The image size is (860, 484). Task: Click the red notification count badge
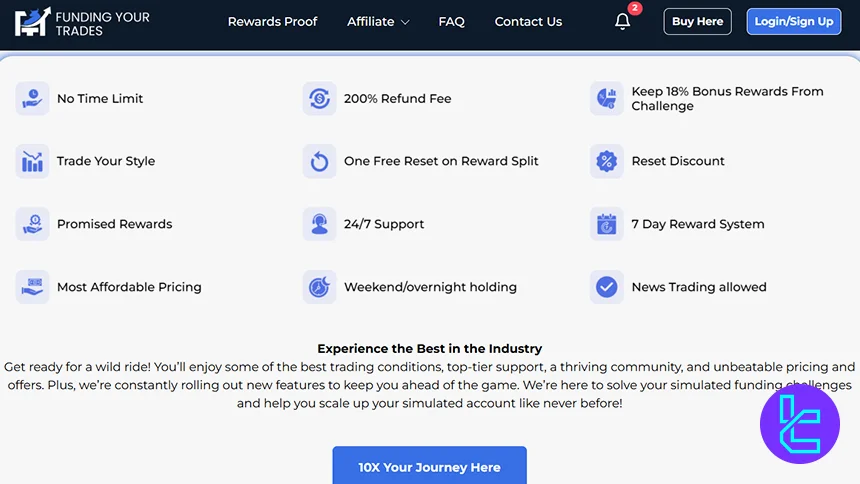tap(635, 8)
